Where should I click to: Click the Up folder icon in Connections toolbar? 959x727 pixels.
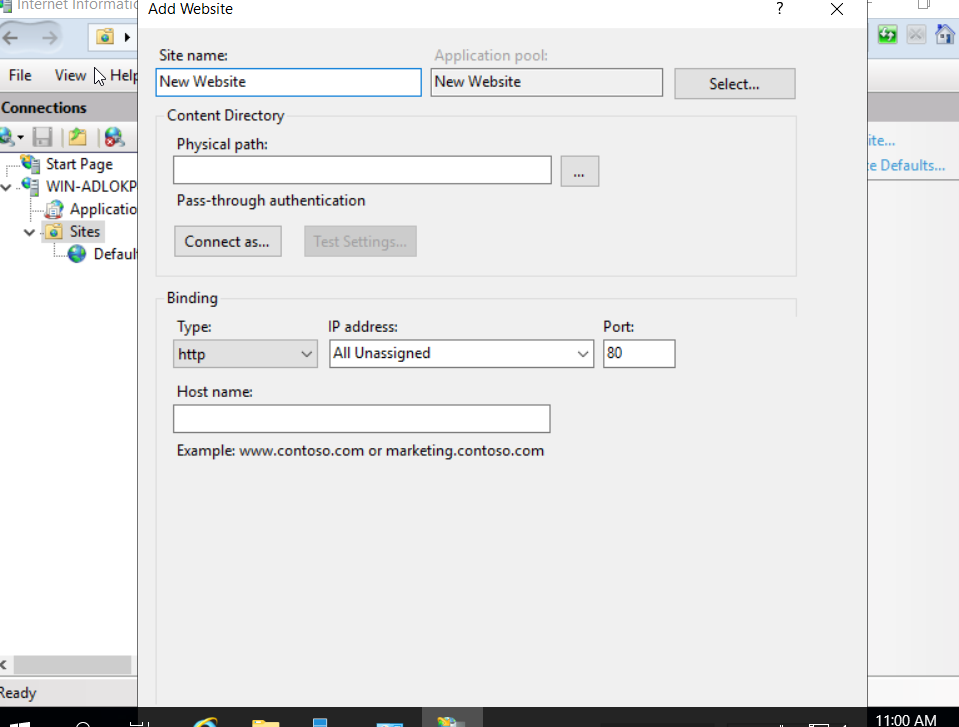tap(77, 137)
